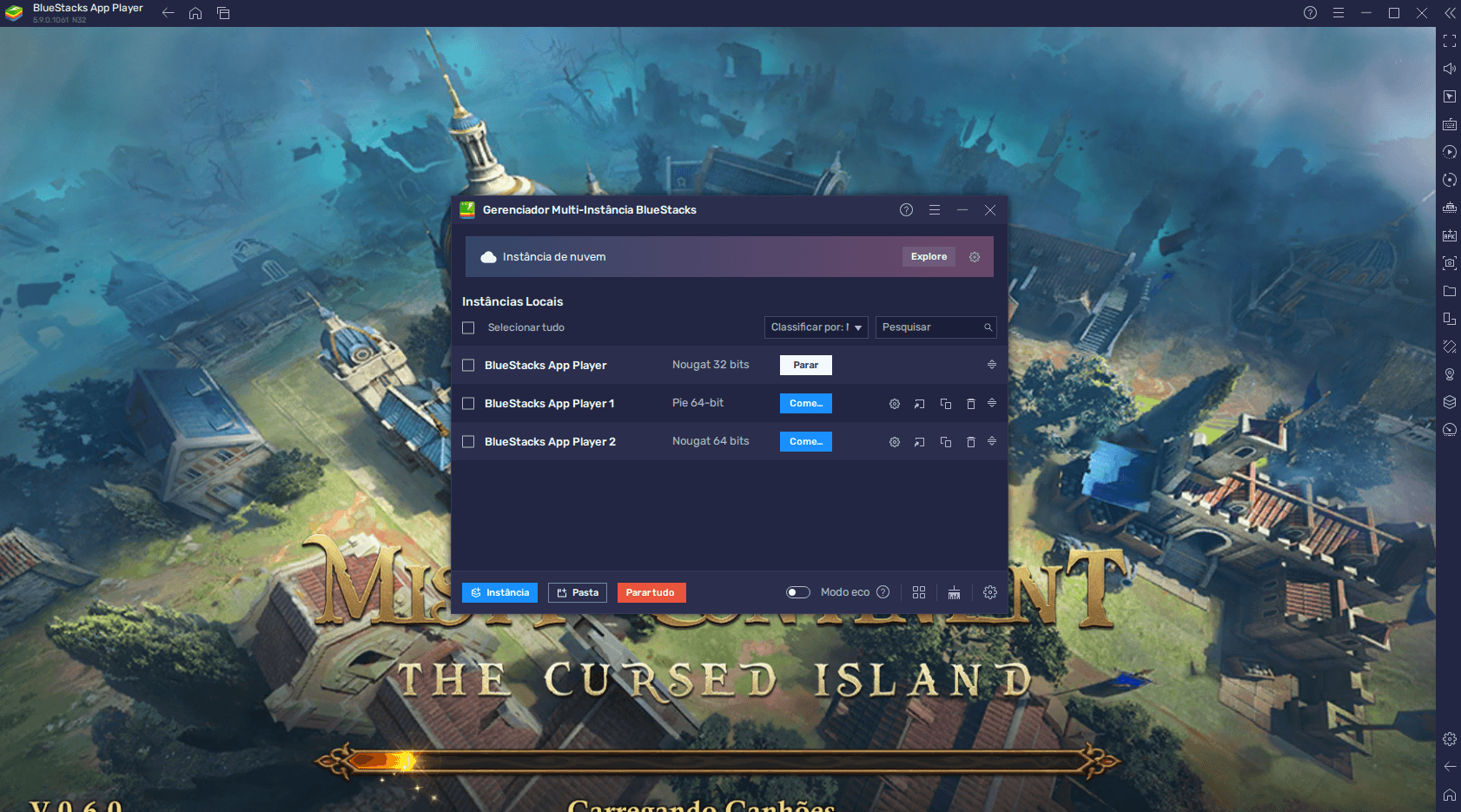
Task: Open help in Multi-Instance Manager title bar
Action: (907, 210)
